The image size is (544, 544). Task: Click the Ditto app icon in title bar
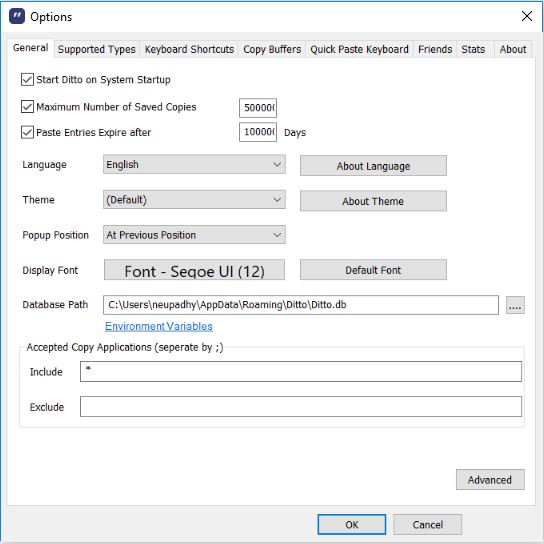coord(17,16)
